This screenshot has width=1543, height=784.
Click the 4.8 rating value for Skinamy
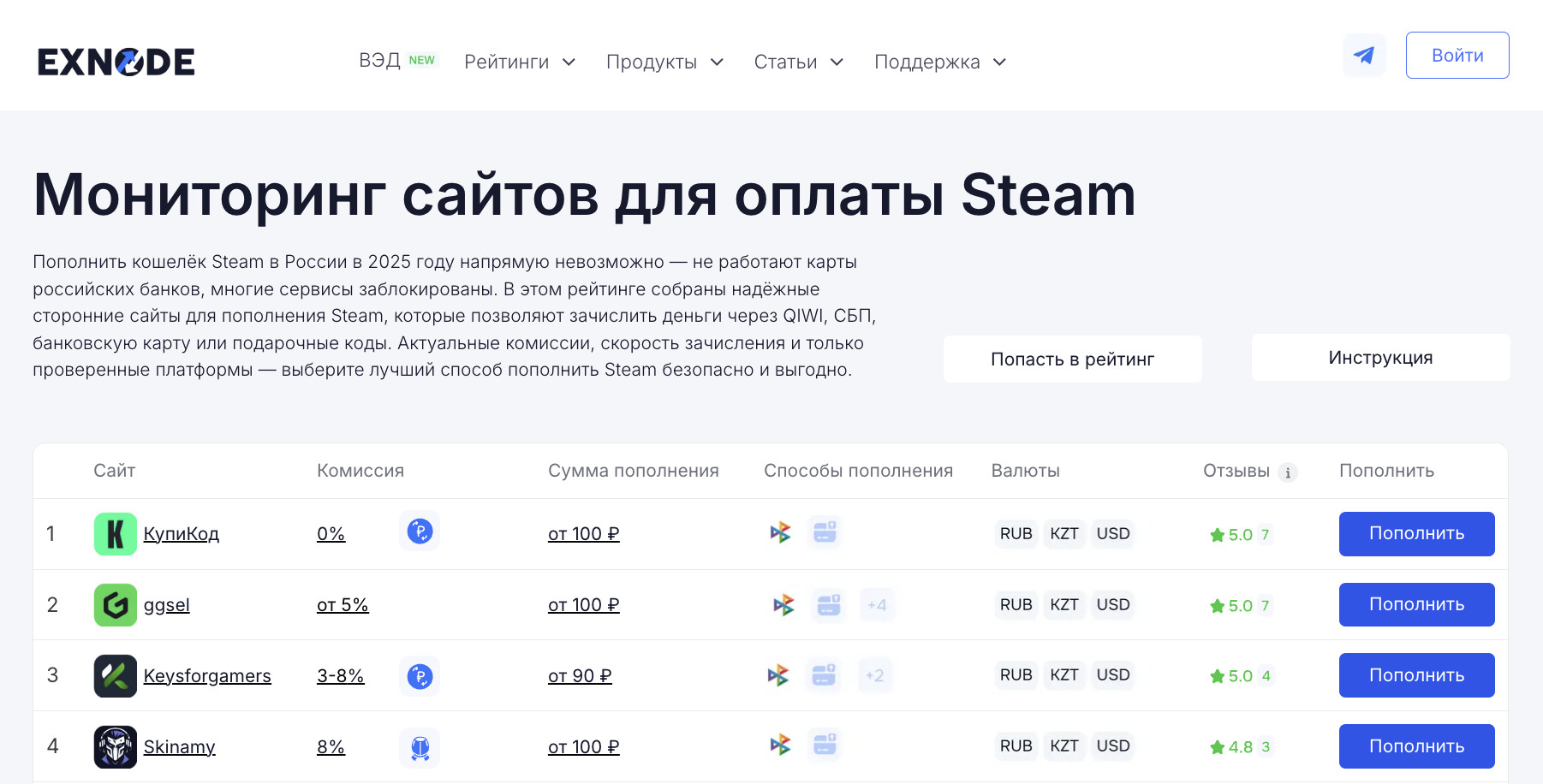[1241, 747]
